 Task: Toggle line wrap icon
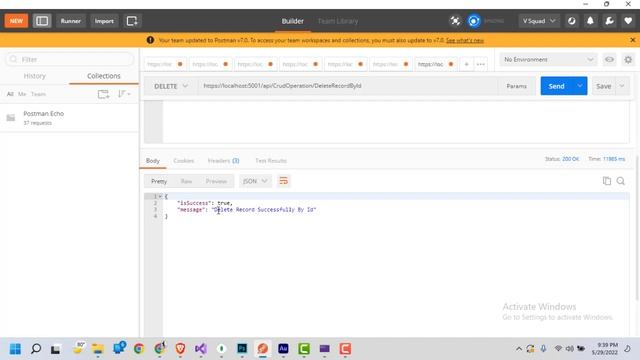pos(284,181)
